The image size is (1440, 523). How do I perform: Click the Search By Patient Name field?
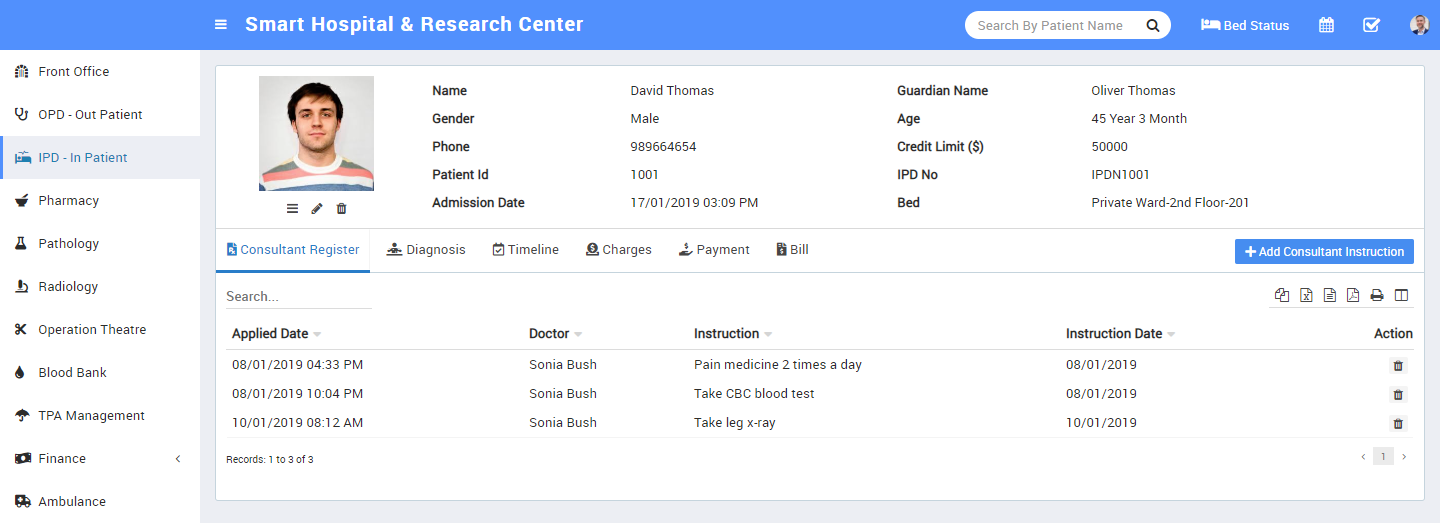1050,25
